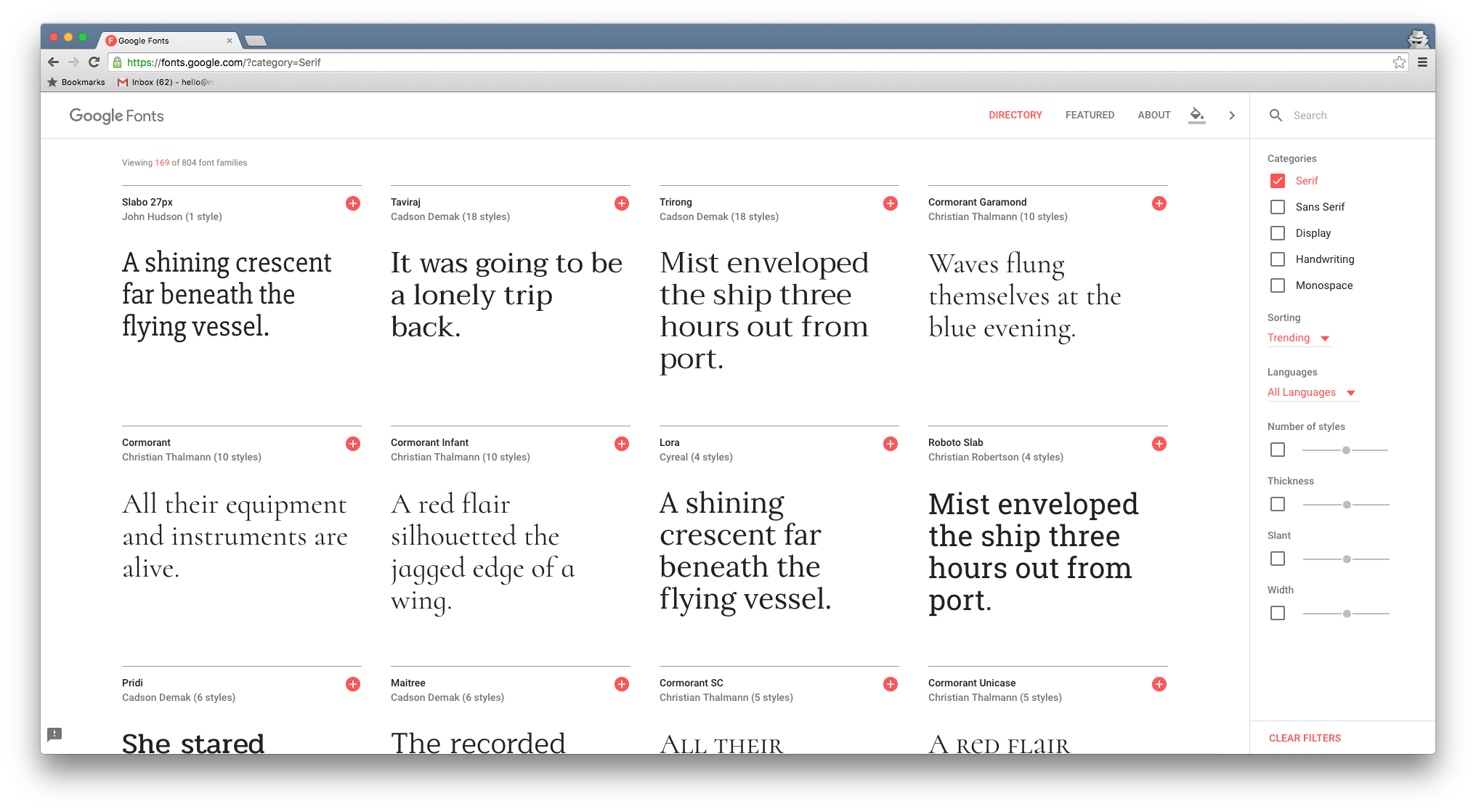1476x812 pixels.
Task: Click 'Cyreal (4 styles)' text
Action: click(696, 457)
